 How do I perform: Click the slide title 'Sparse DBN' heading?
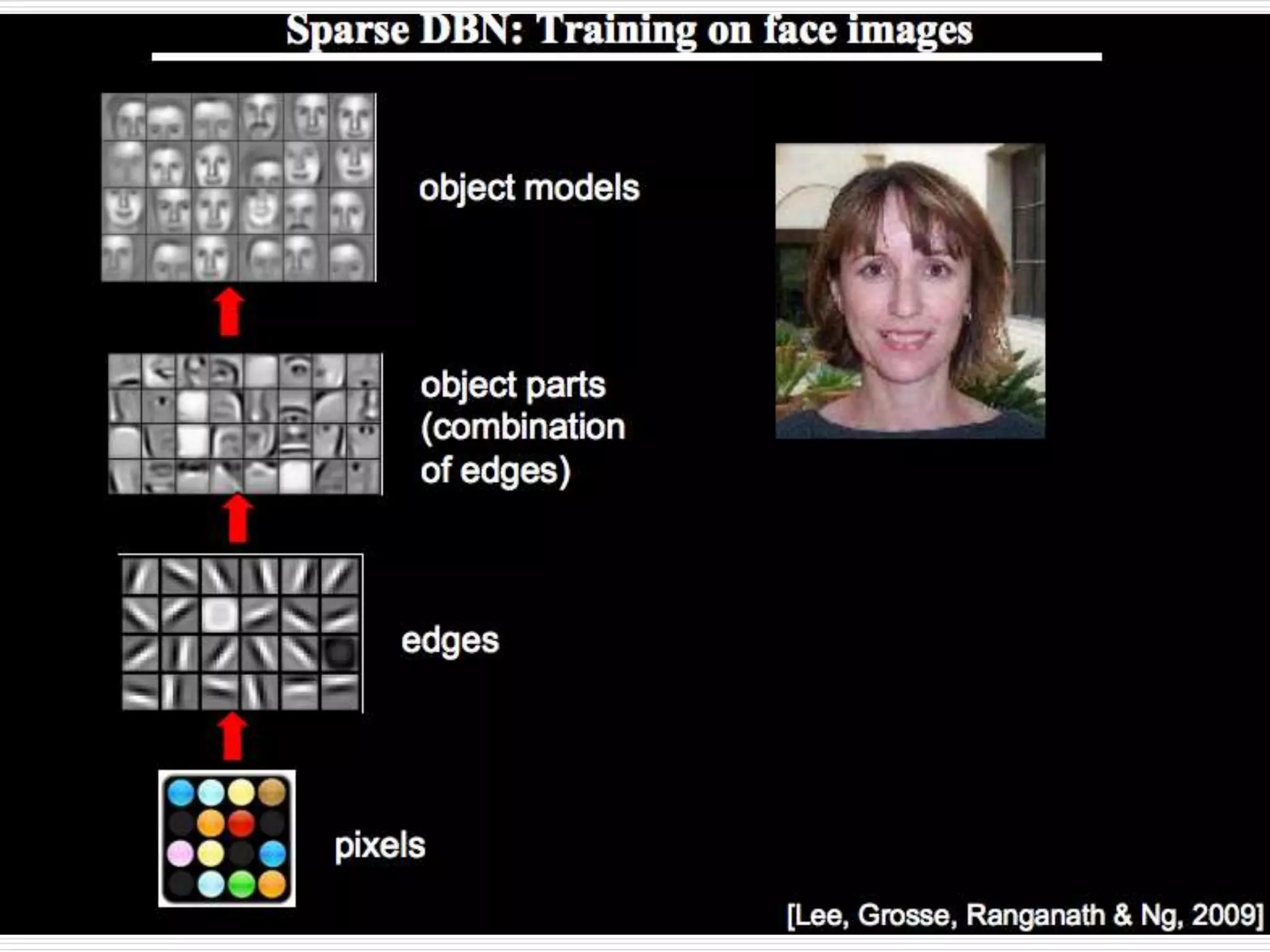coord(628,30)
